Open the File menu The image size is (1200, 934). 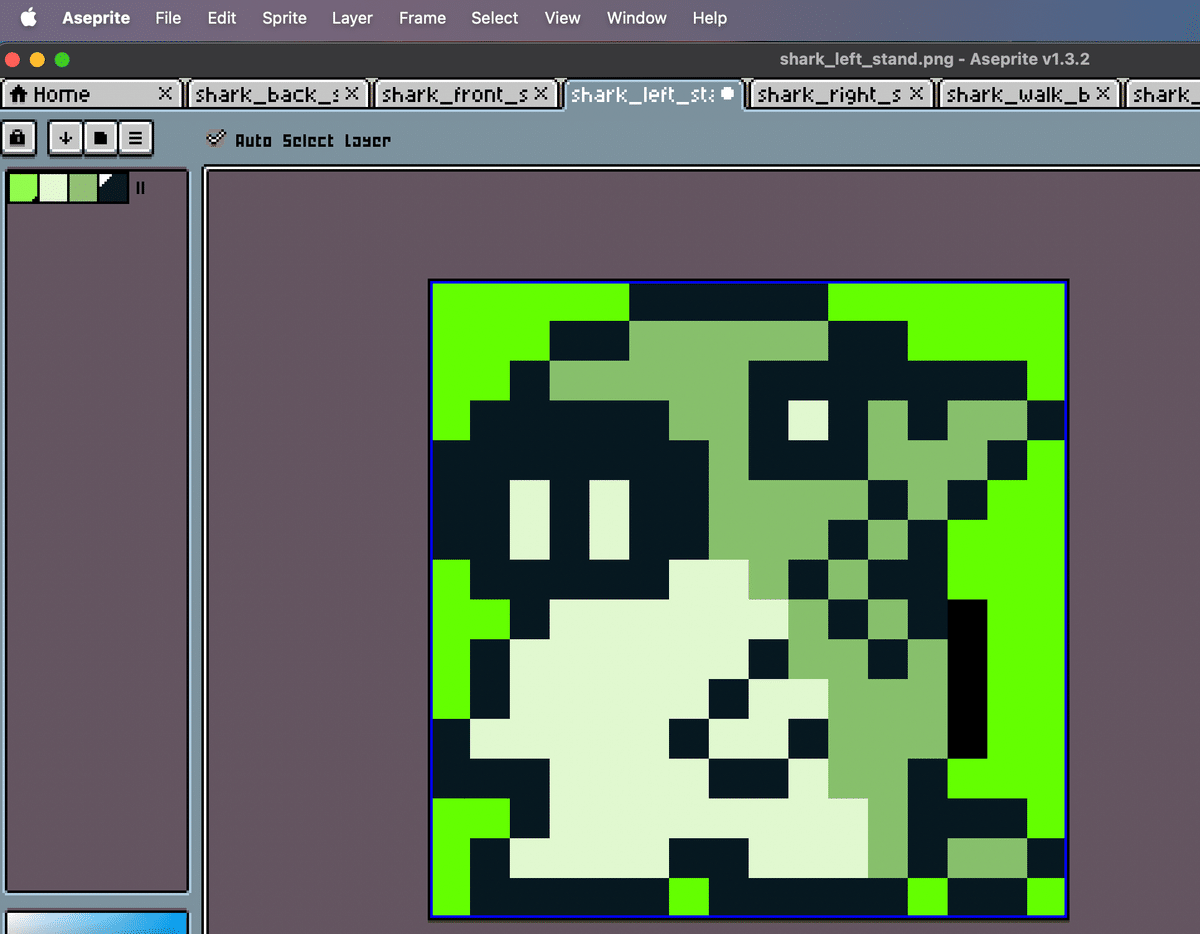tap(168, 18)
